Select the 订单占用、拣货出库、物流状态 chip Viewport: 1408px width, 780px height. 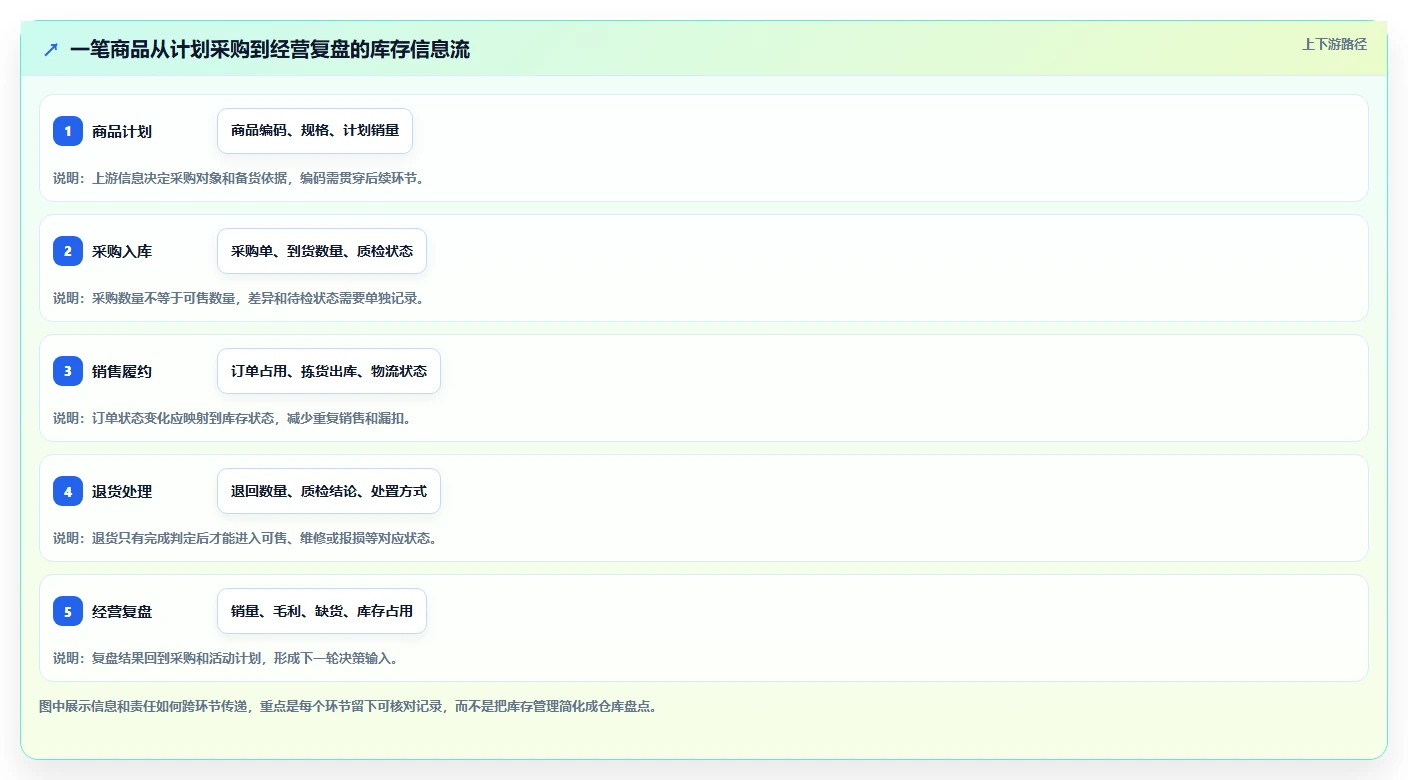click(329, 371)
